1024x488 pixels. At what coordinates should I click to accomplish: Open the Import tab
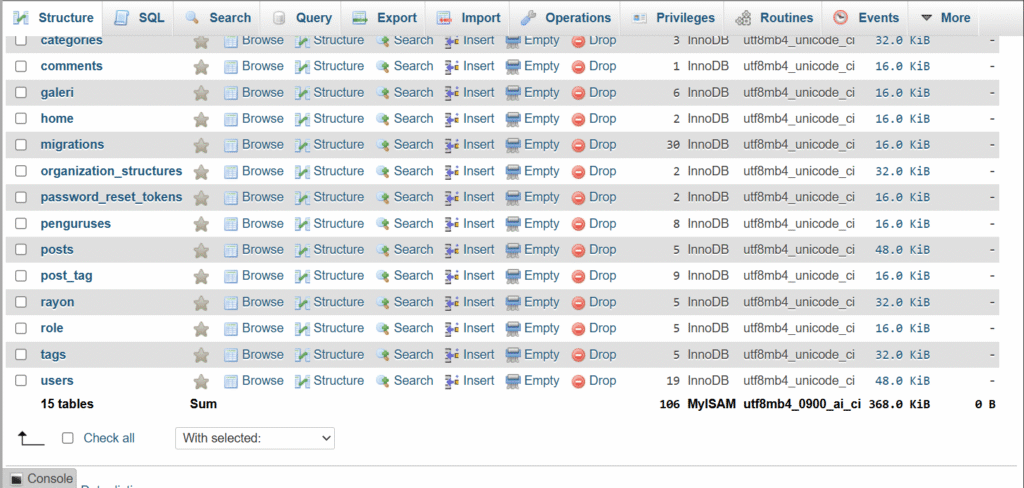468,18
